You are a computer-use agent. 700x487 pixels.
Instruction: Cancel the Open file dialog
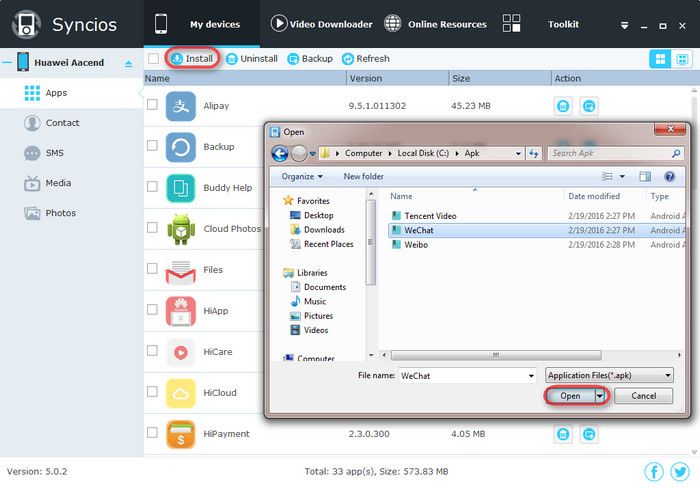[643, 396]
